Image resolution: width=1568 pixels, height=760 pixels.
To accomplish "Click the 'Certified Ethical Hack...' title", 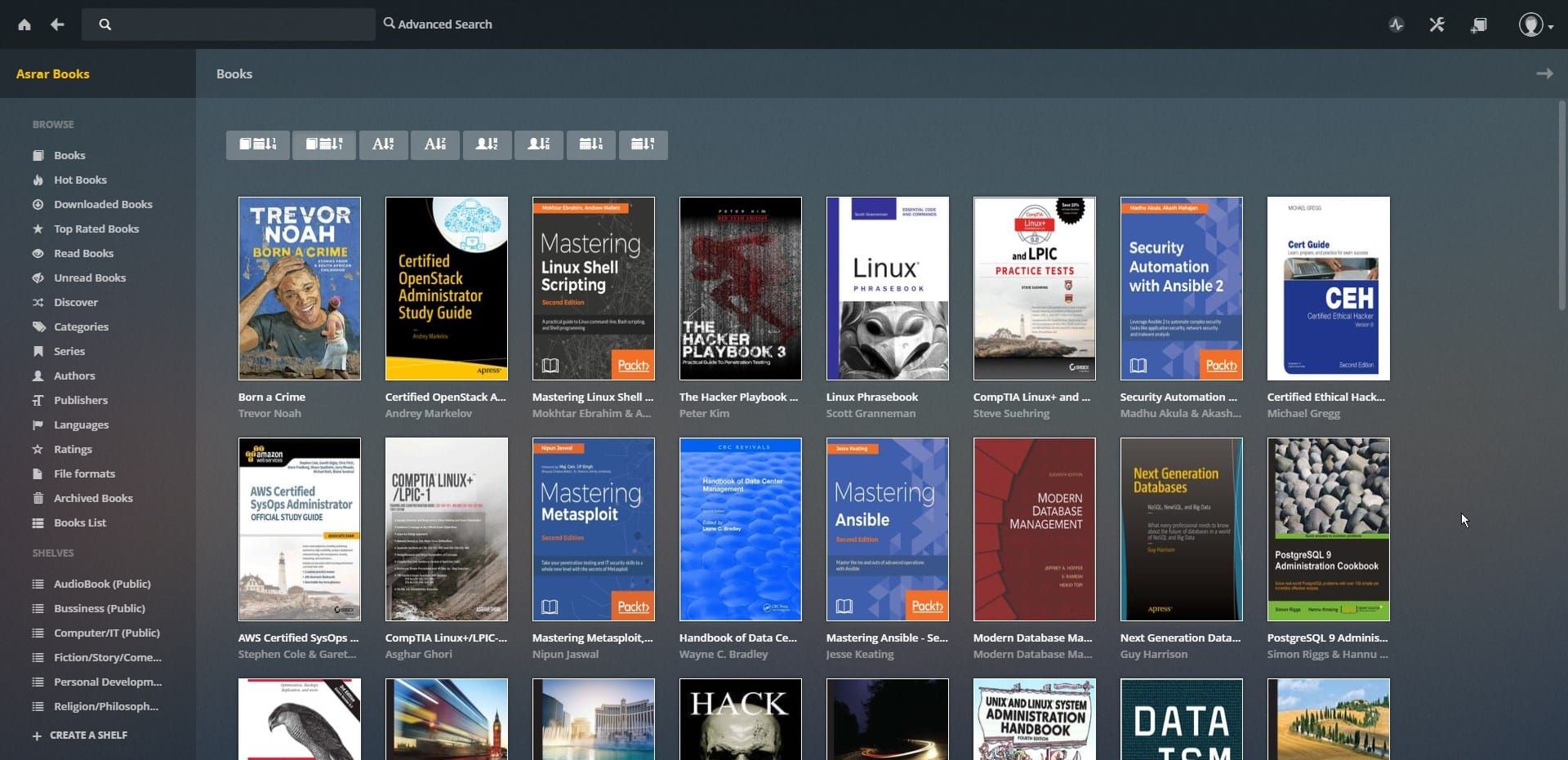I will (x=1326, y=397).
